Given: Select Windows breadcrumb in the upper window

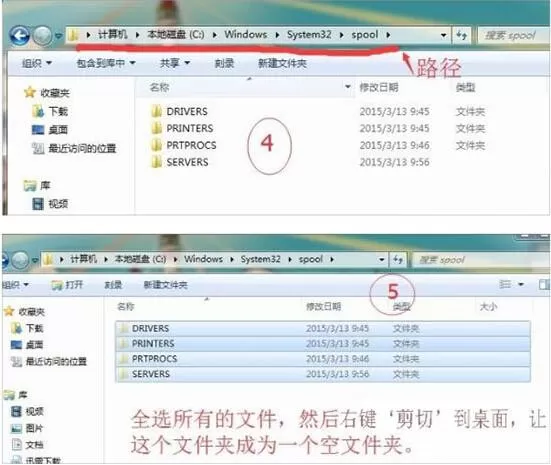Looking at the screenshot, I should [246, 34].
